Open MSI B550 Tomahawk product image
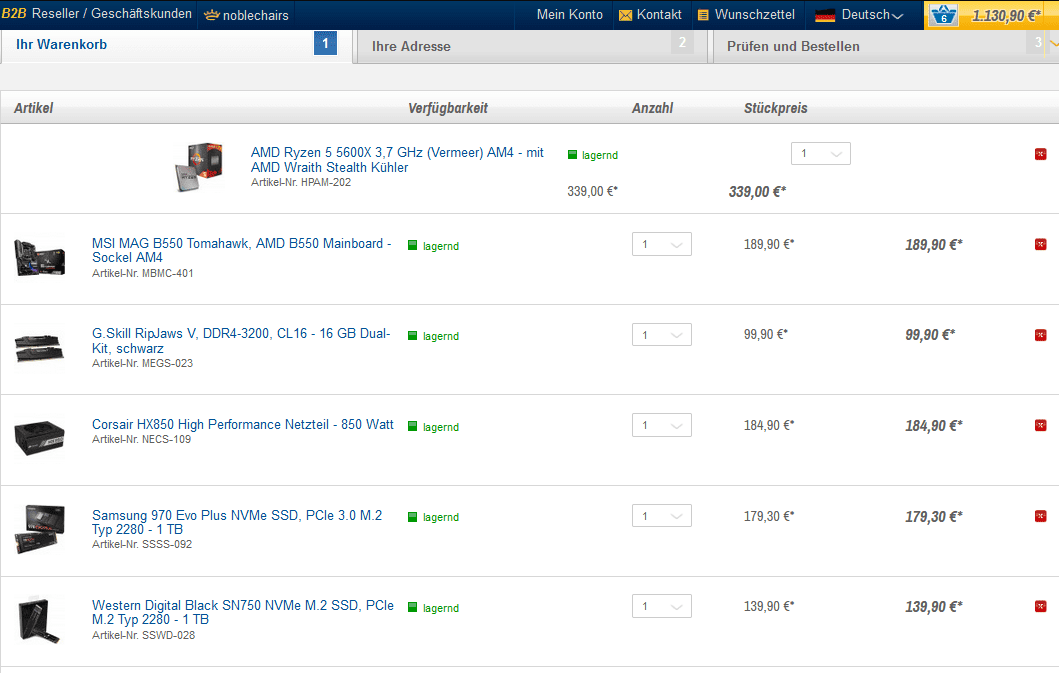The width and height of the screenshot is (1059, 673). tap(40, 258)
